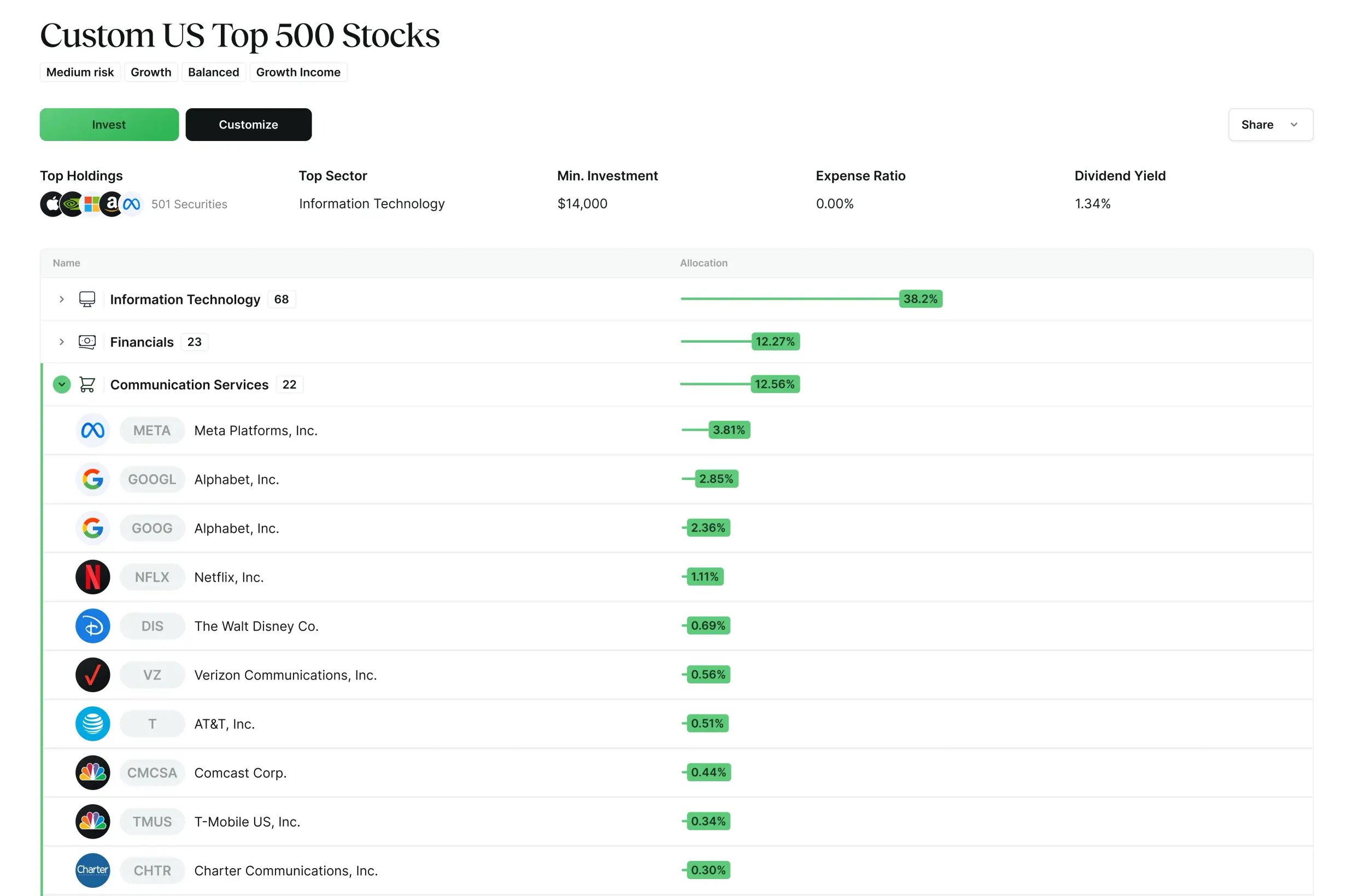Click the 2.85% allocation badge
This screenshot has height=896, width=1353.
(x=717, y=479)
